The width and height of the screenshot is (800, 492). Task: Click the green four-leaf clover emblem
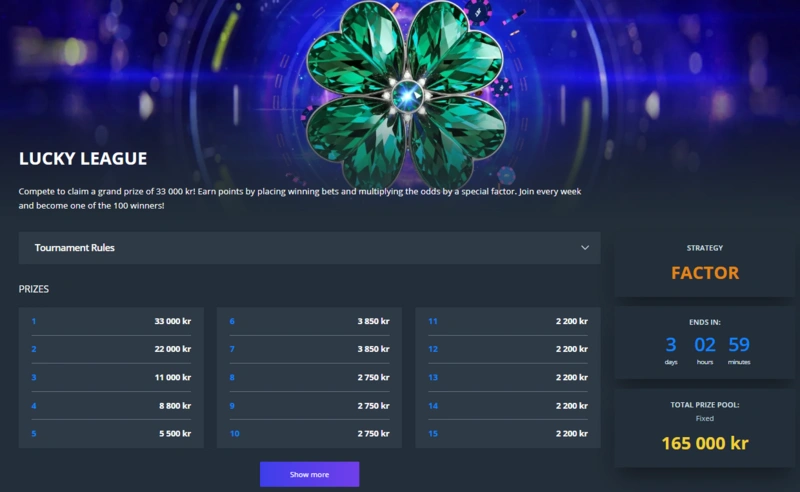pyautogui.click(x=405, y=96)
